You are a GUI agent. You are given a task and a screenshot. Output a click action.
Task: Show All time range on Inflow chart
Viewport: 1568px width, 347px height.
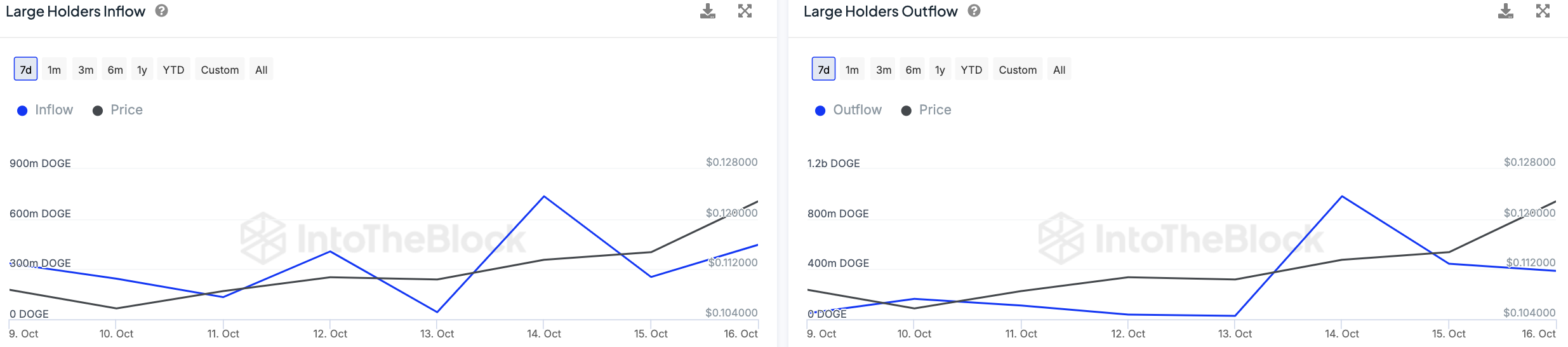tap(262, 69)
